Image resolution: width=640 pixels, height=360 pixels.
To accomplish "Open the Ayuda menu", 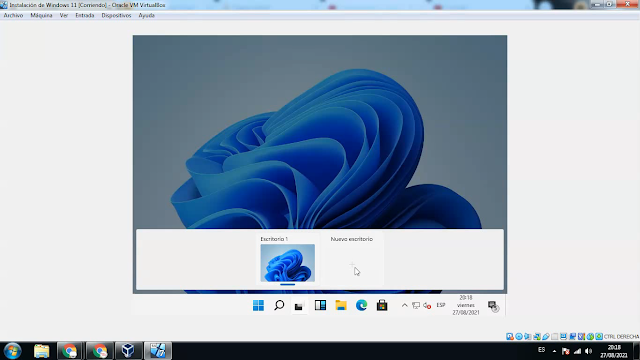I will pos(146,16).
